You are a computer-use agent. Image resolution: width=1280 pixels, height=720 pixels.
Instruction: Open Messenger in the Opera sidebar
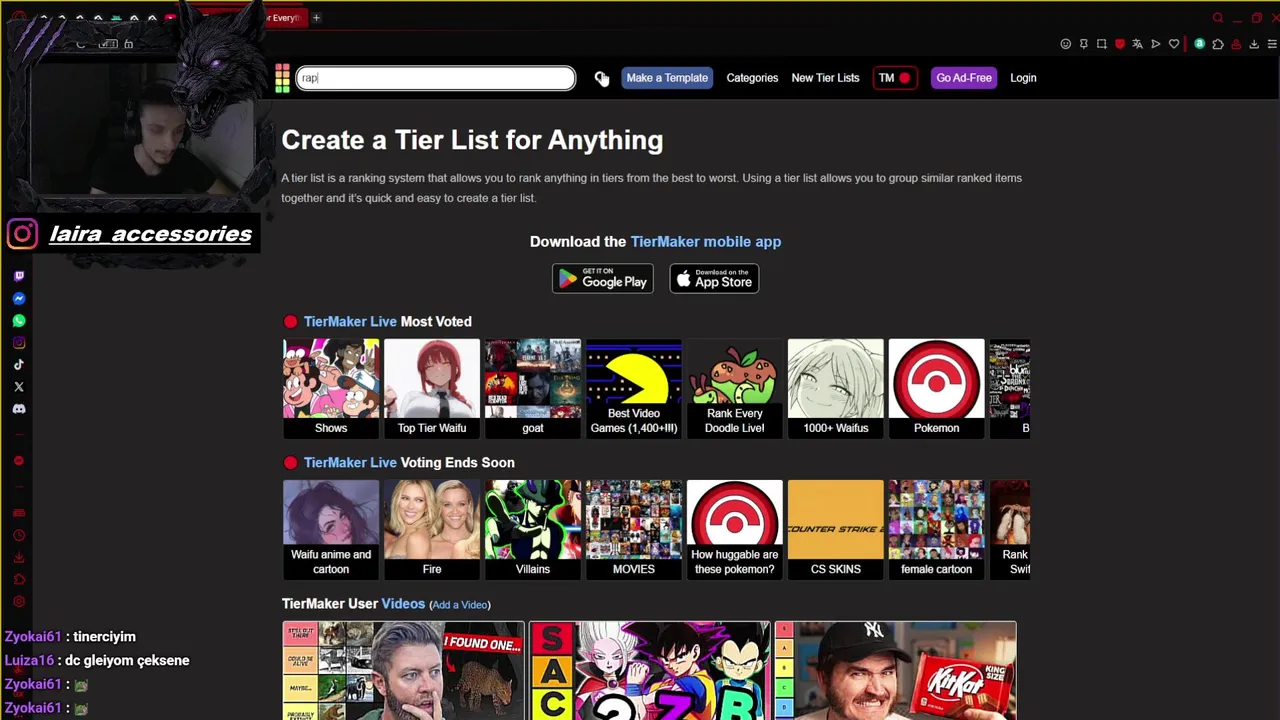click(19, 299)
